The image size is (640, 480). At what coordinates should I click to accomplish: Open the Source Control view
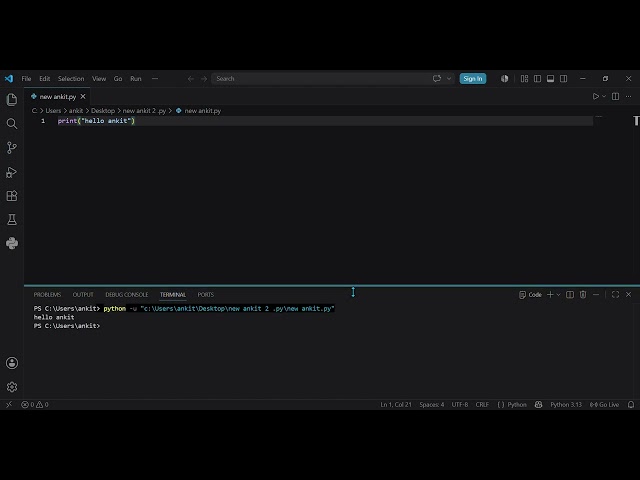pos(12,147)
